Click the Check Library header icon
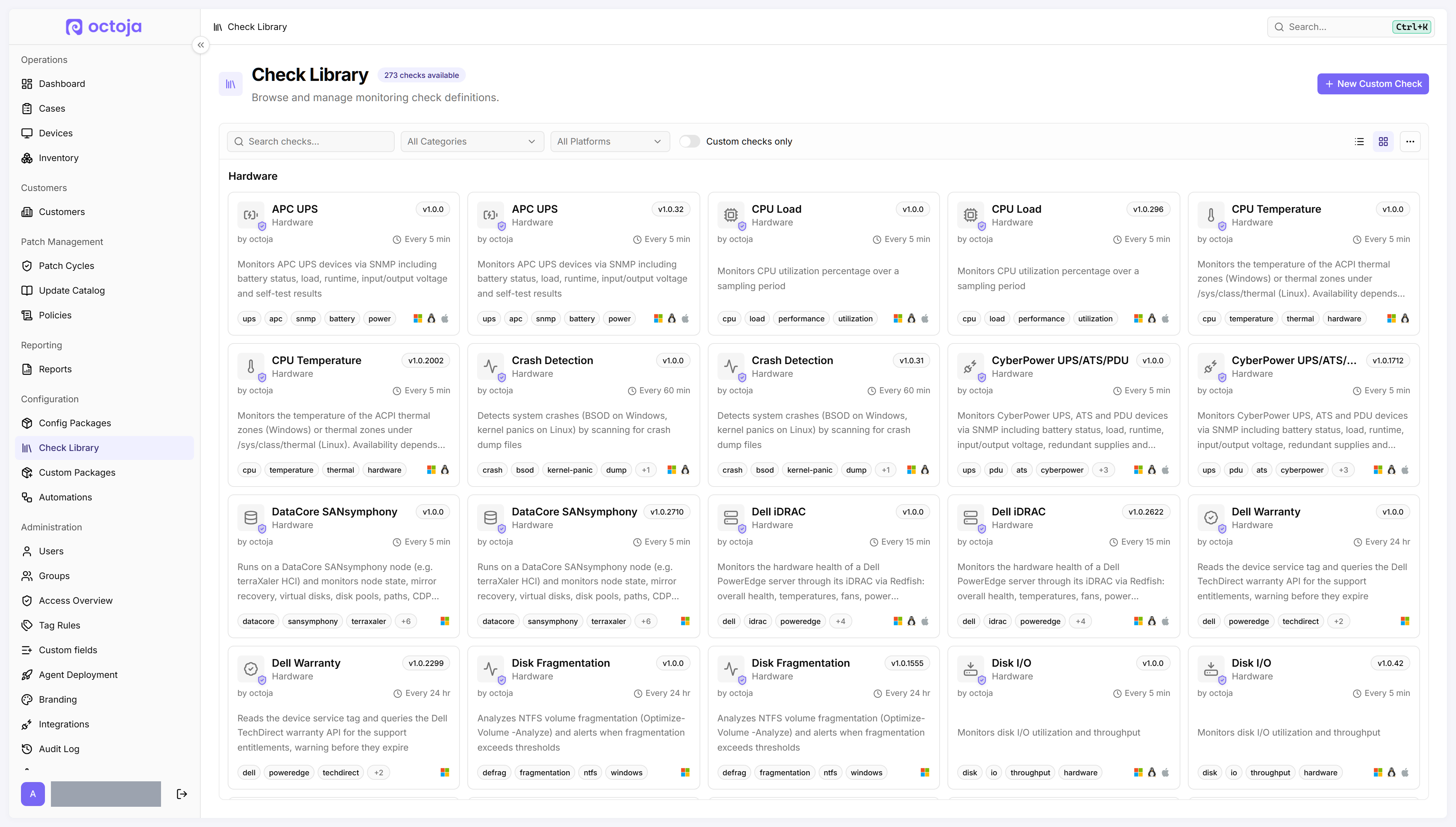The width and height of the screenshot is (1456, 827). click(x=231, y=84)
